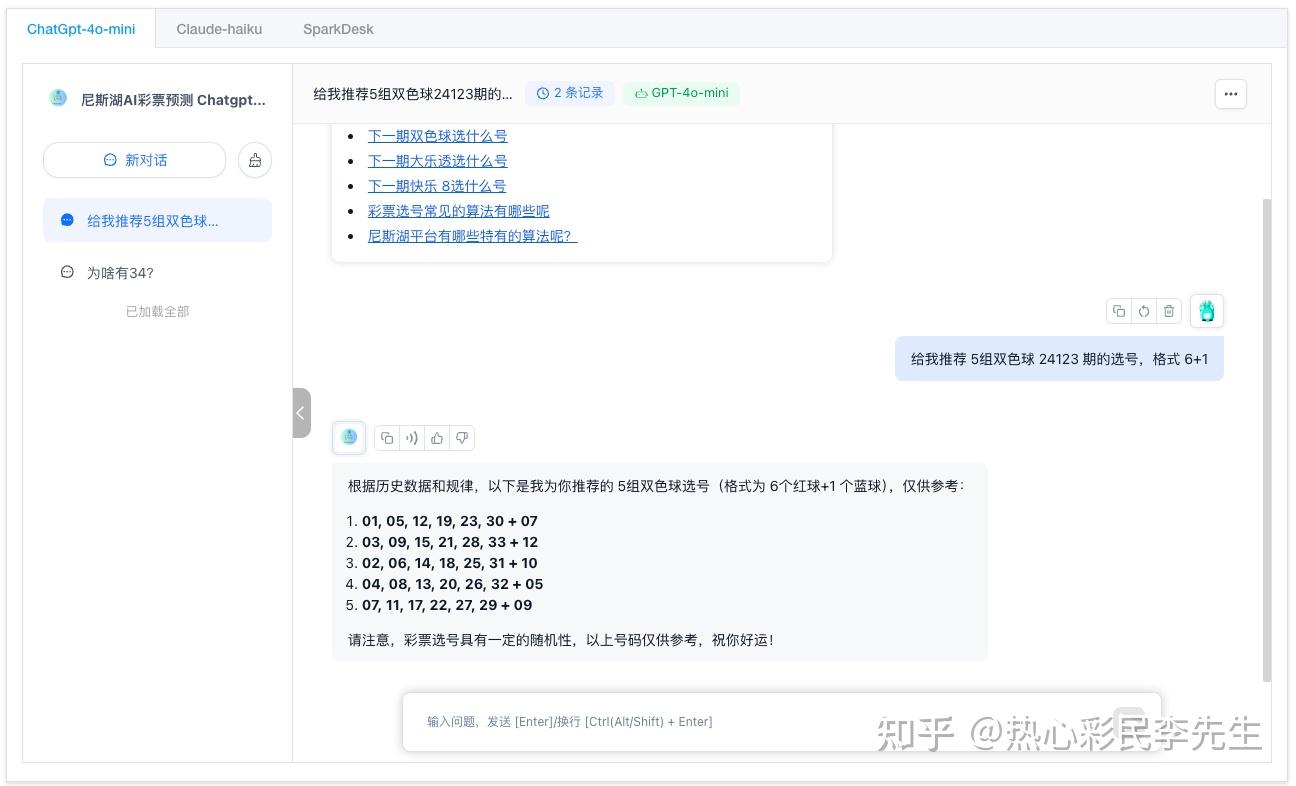
Task: Open link 下一期双色球选什么号
Action: (x=437, y=136)
